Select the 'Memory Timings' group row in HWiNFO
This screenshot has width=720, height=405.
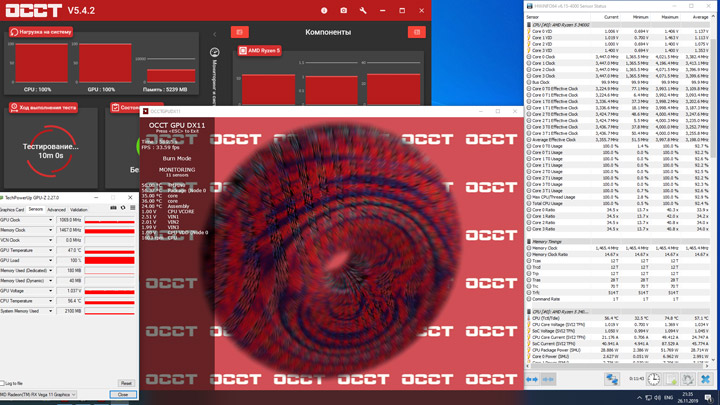coord(618,242)
